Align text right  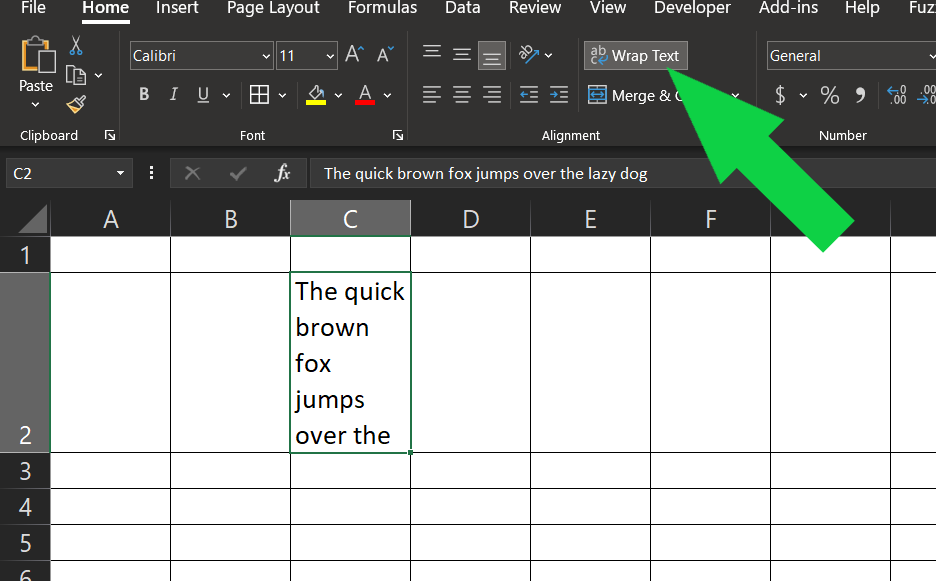492,95
